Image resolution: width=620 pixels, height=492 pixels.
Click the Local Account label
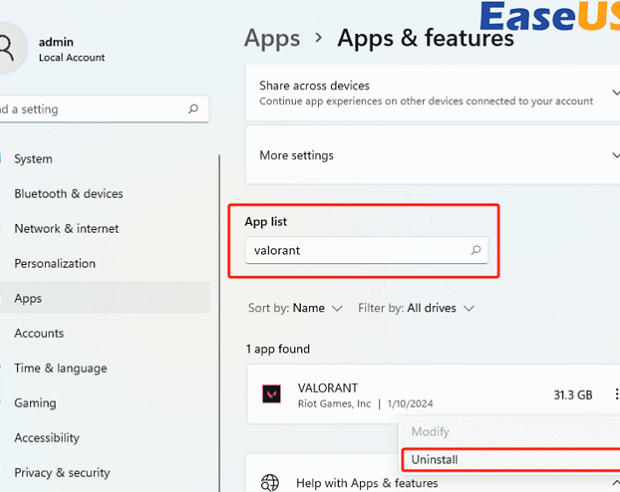click(72, 57)
